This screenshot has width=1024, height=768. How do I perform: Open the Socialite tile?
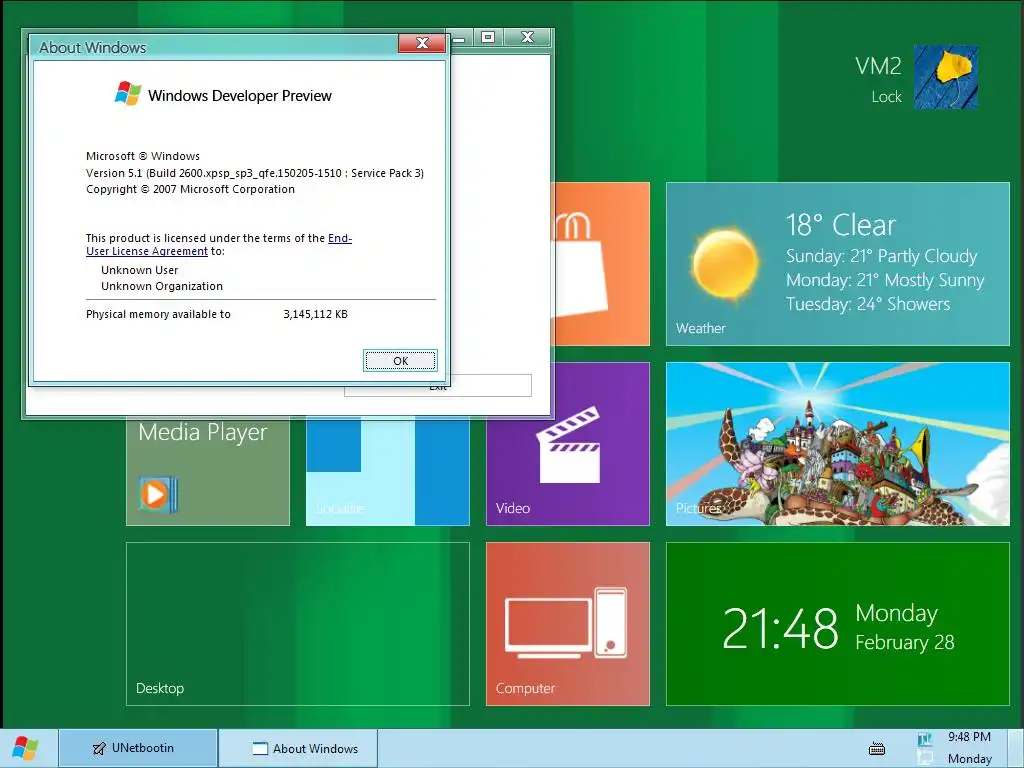point(387,470)
